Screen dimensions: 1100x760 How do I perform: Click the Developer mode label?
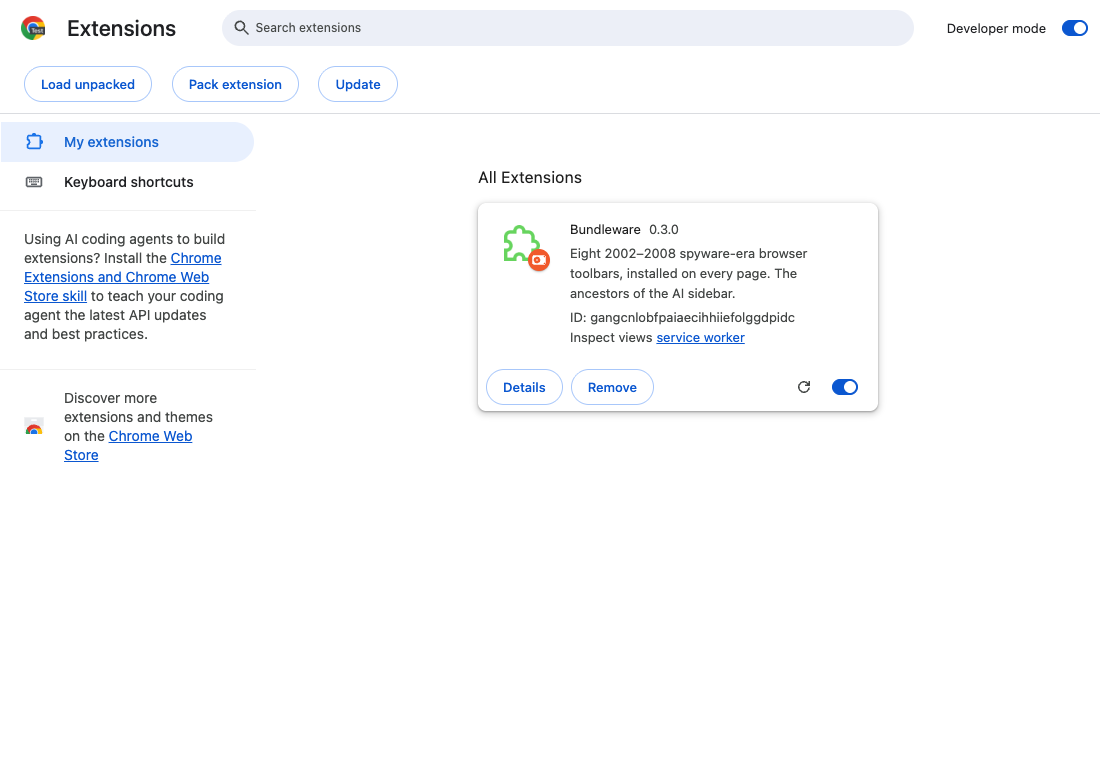point(995,29)
